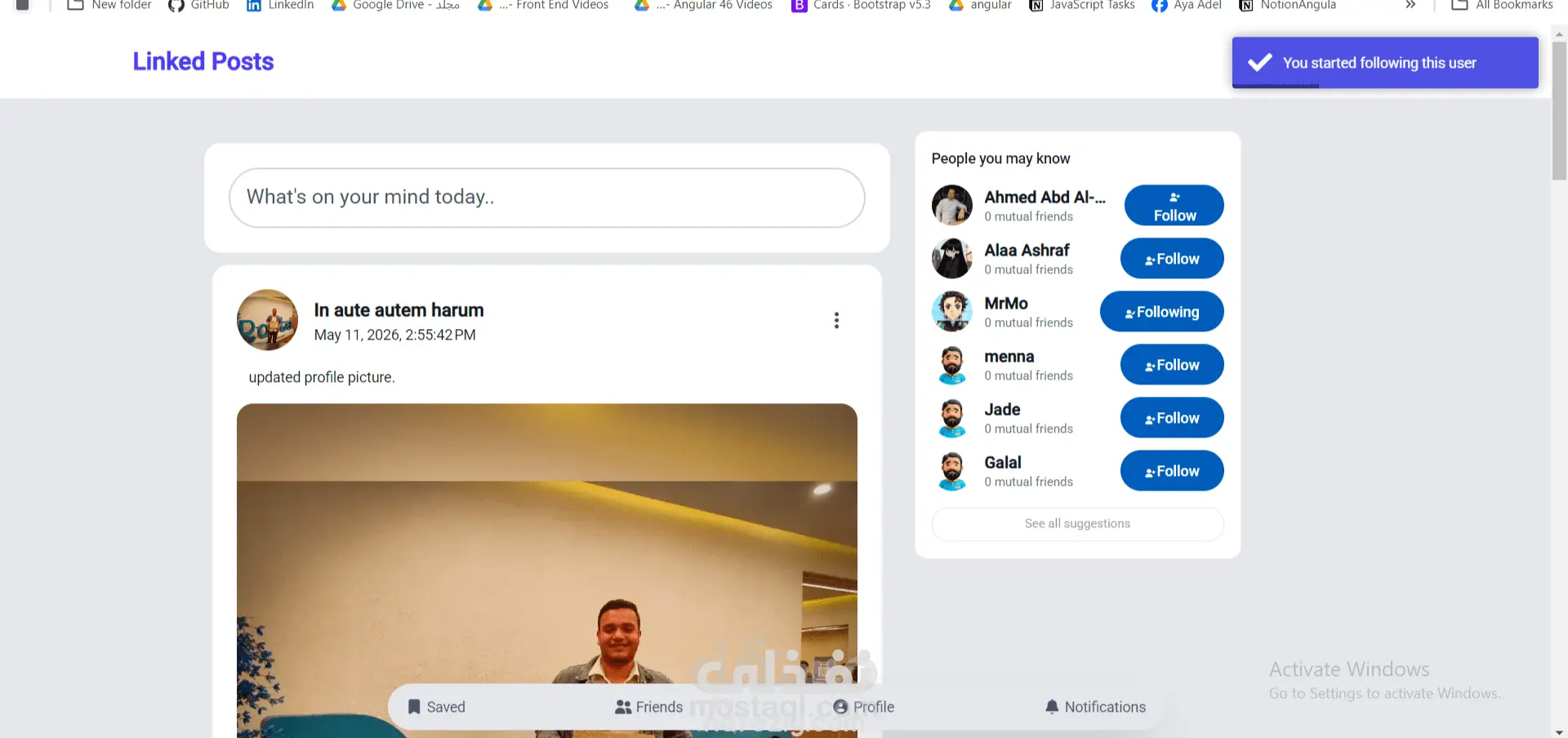Go to the Linked Posts home logo

[x=203, y=61]
